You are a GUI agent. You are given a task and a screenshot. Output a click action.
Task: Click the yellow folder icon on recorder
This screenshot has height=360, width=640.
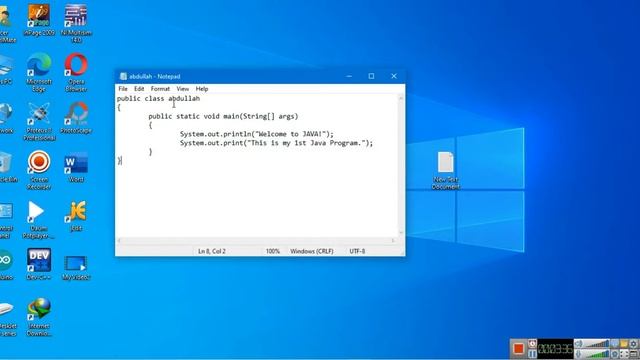(x=624, y=344)
